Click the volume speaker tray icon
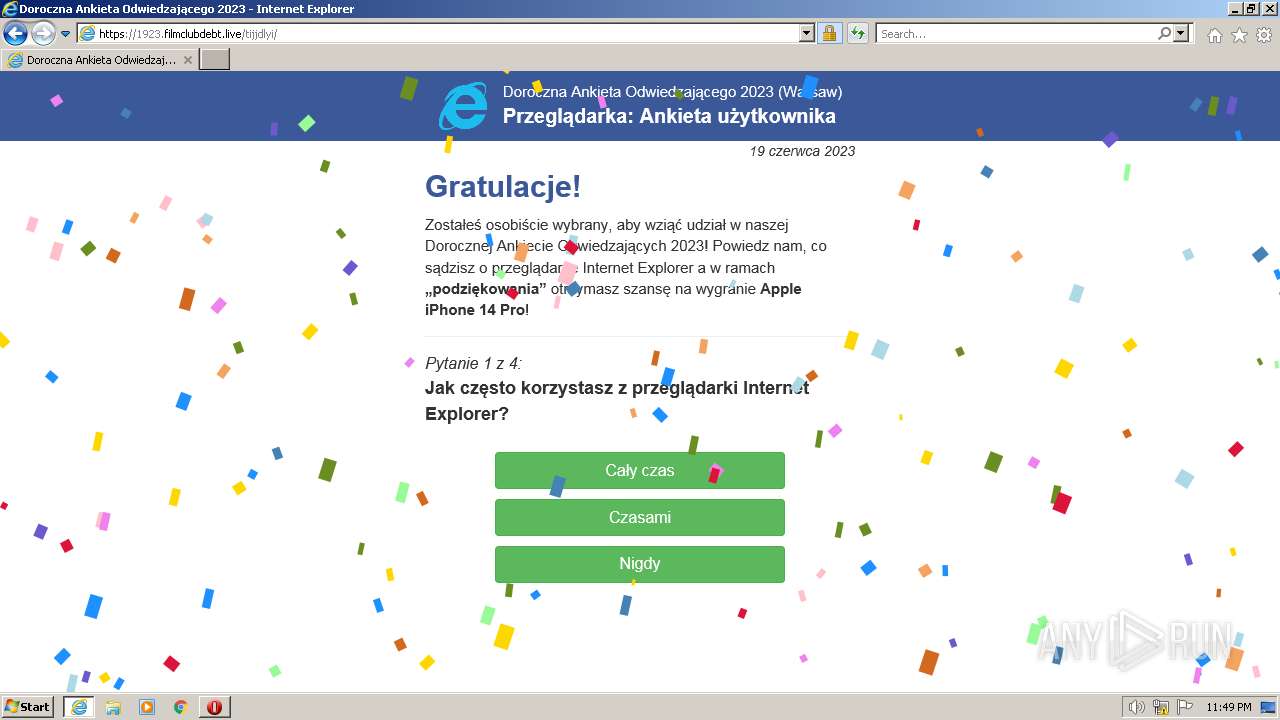Image resolution: width=1280 pixels, height=720 pixels. 1136,707
